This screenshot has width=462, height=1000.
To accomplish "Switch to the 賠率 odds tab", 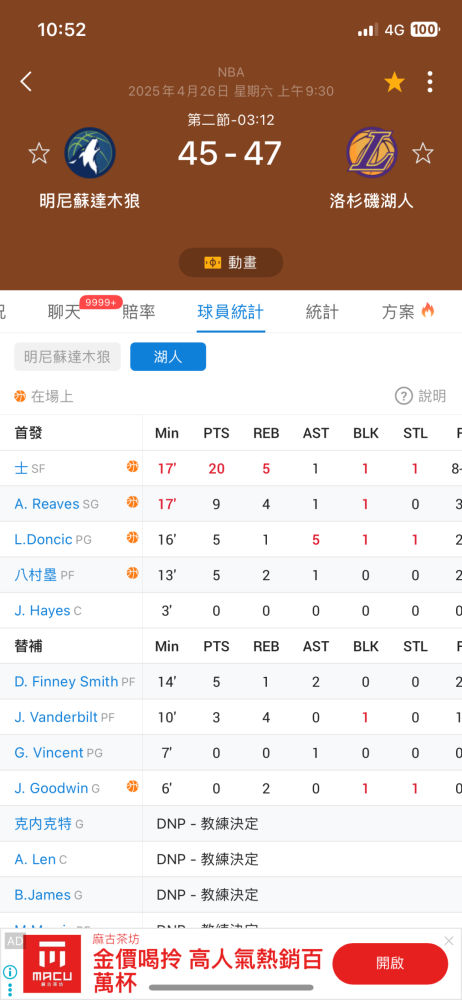I will pyautogui.click(x=138, y=312).
